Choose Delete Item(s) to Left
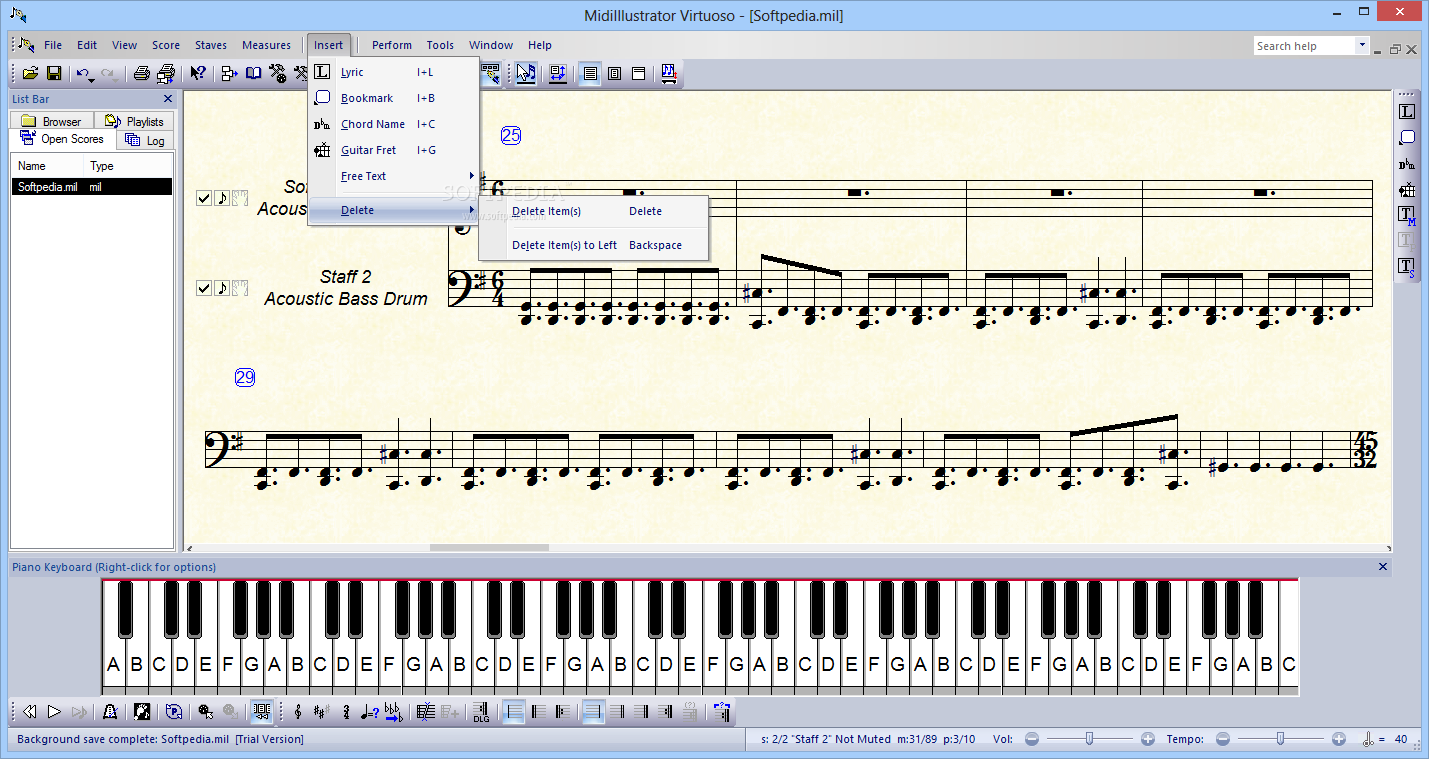 593,245
